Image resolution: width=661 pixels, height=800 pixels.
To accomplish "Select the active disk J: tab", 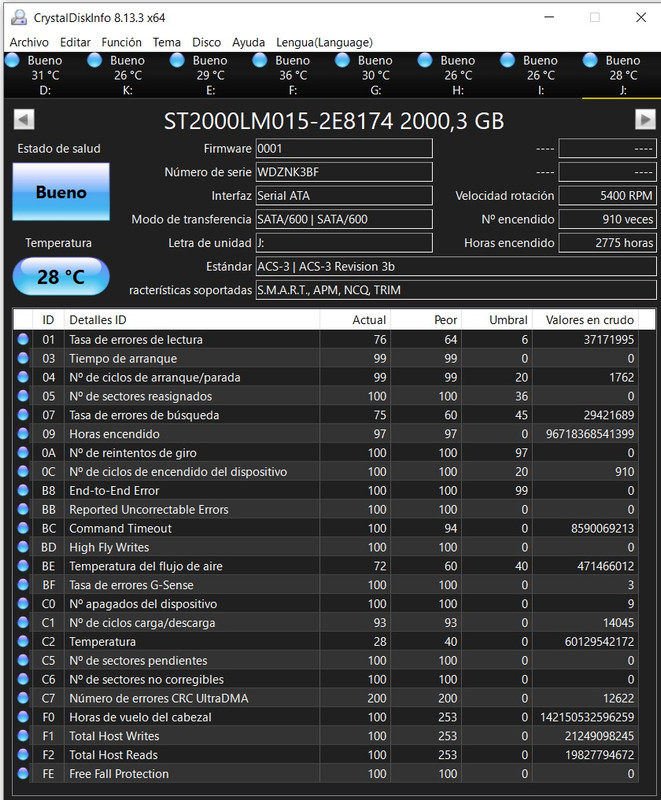I will click(622, 75).
